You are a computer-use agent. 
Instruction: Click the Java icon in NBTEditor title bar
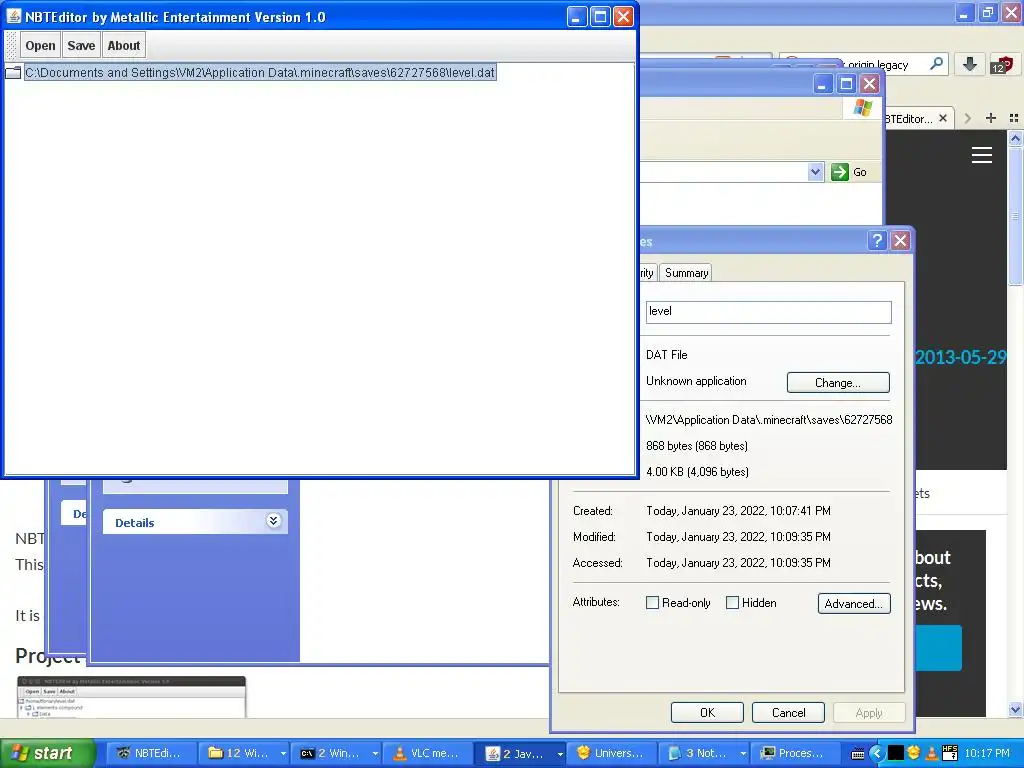[14, 16]
